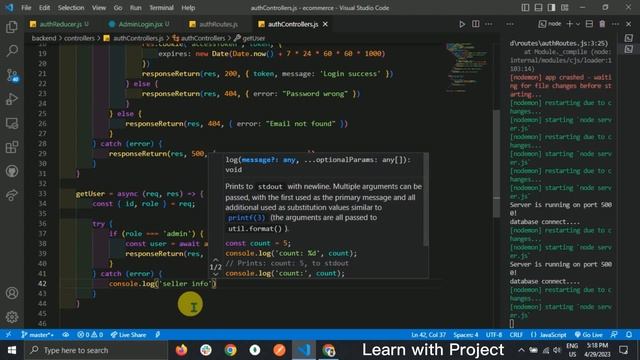Open the Search view in activity bar

pos(12,51)
